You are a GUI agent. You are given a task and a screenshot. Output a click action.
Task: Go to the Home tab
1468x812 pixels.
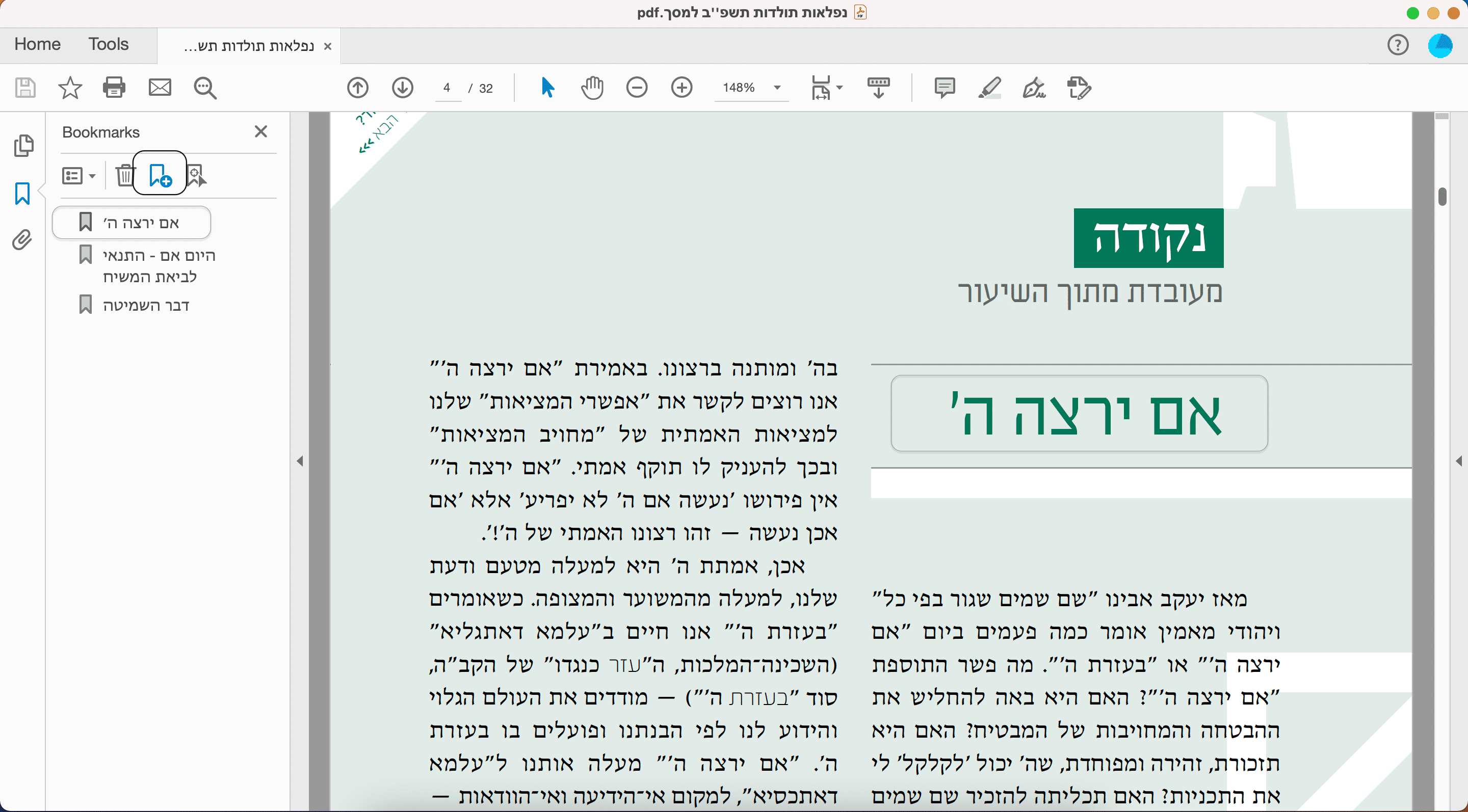click(x=37, y=44)
